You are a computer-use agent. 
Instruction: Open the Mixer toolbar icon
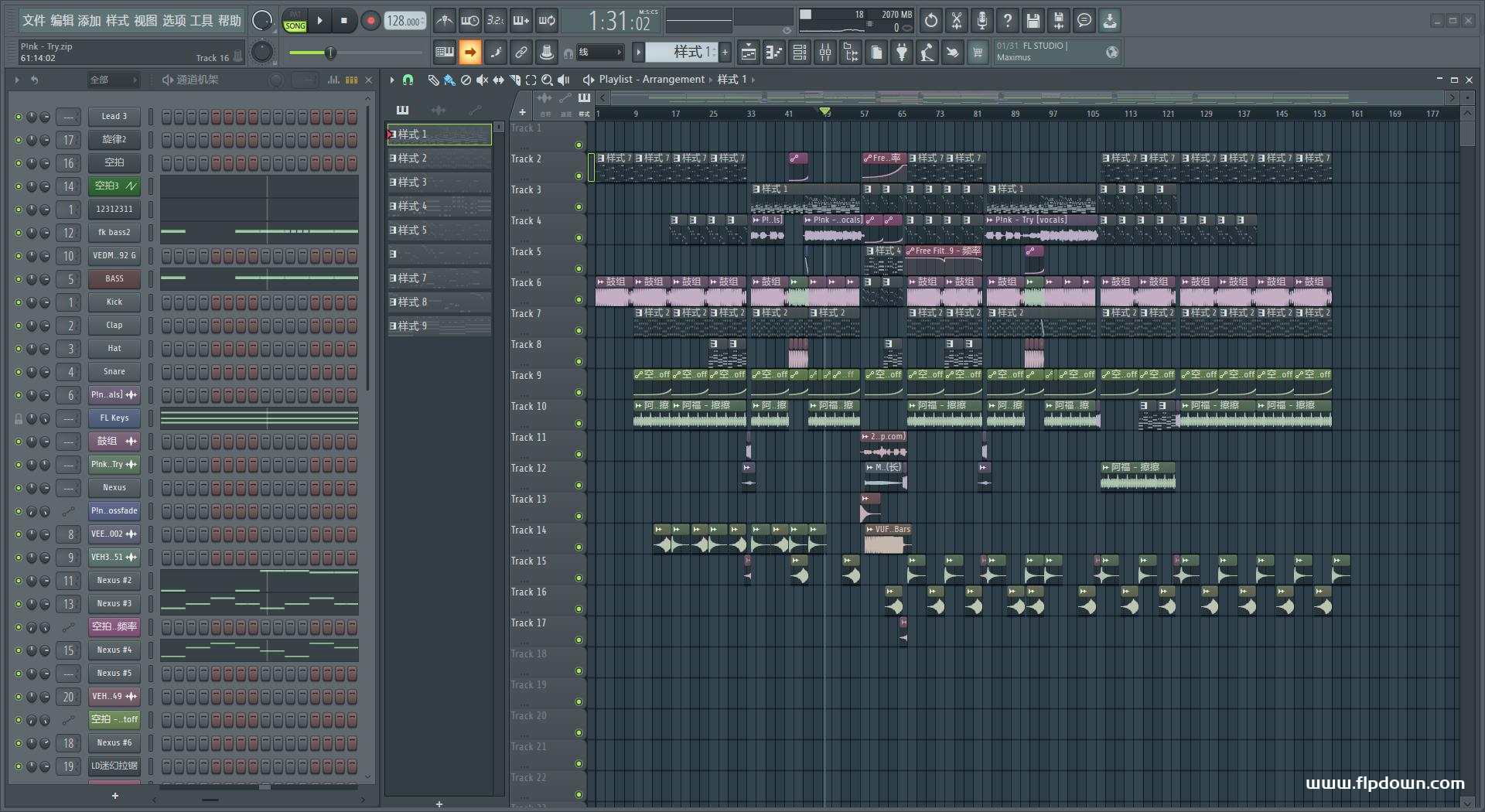pos(825,53)
